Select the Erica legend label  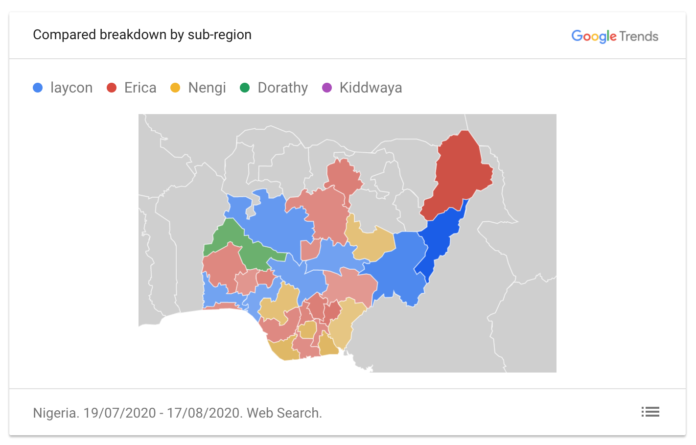[140, 88]
